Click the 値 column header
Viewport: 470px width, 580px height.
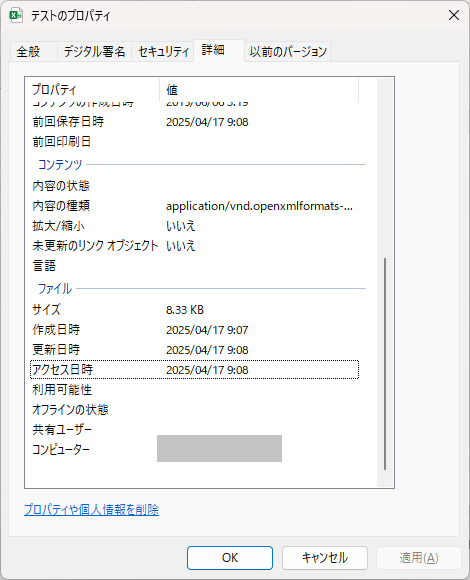click(x=259, y=90)
